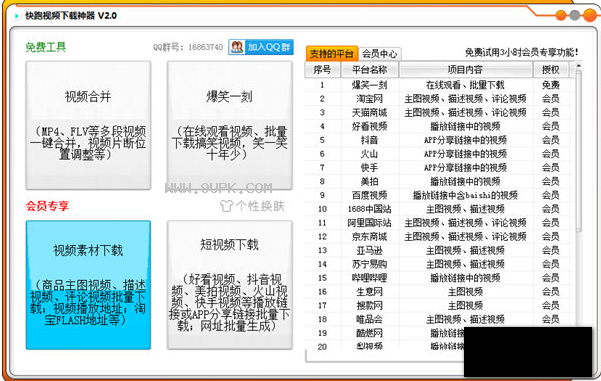Click the first orange window control circle
601x381 pixels.
(x=561, y=15)
